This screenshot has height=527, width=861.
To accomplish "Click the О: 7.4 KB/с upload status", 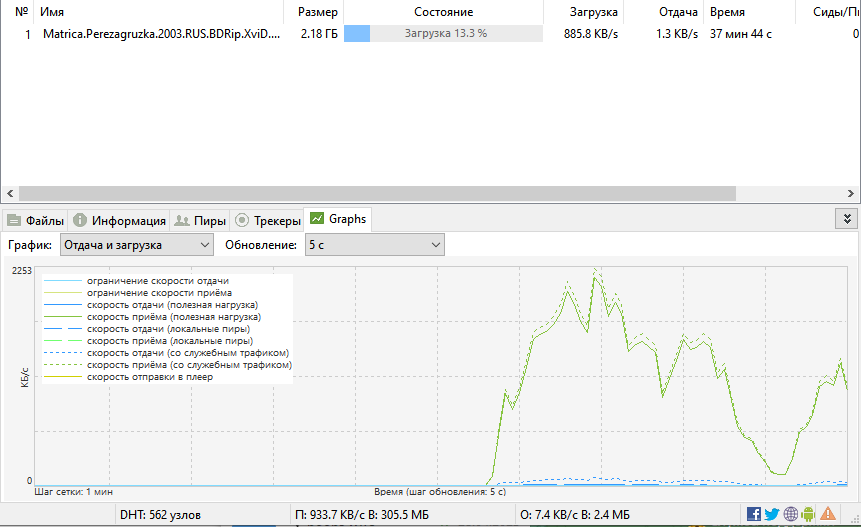I will coord(575,515).
